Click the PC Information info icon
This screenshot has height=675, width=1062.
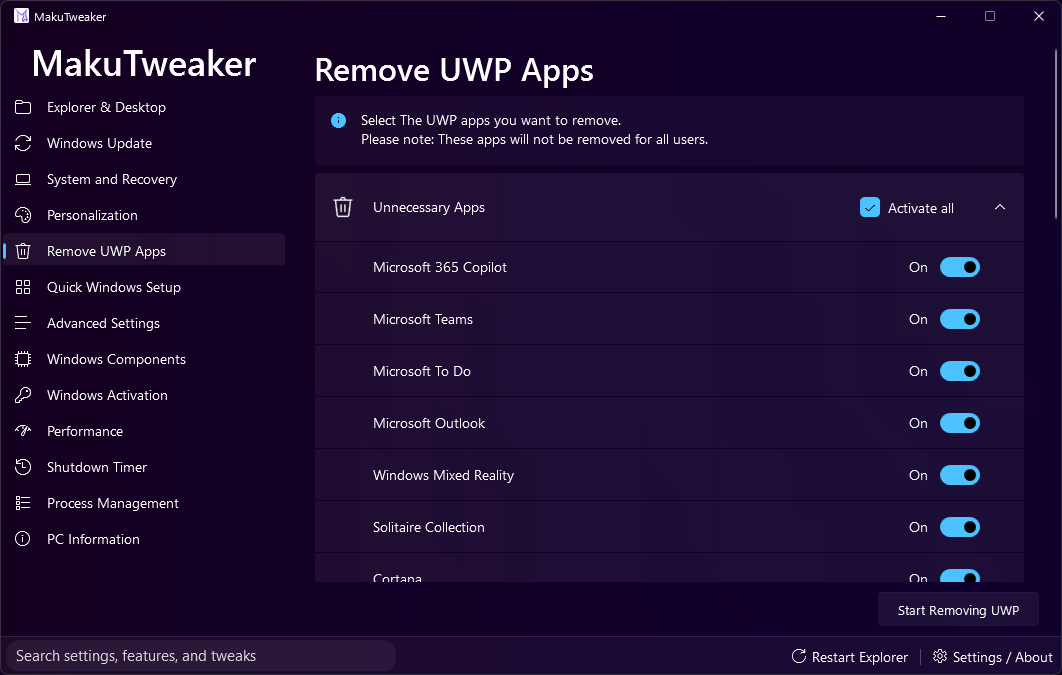click(23, 539)
